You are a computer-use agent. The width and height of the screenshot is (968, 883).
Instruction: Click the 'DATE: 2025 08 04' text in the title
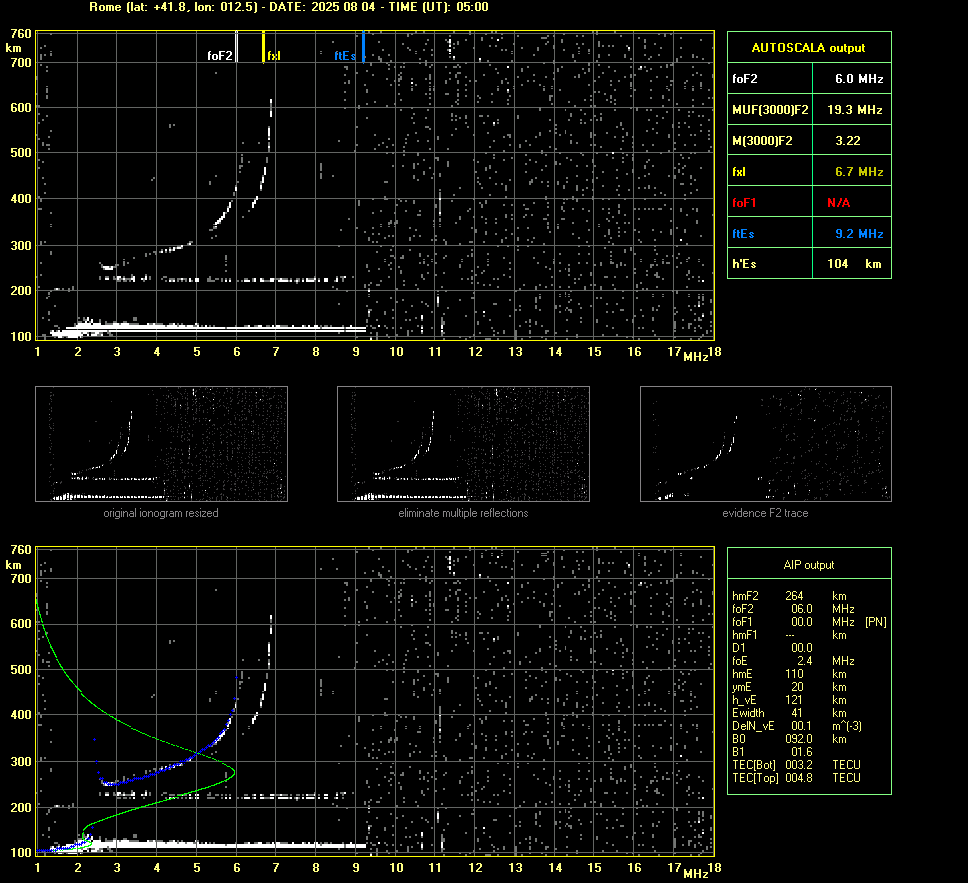(x=322, y=7)
